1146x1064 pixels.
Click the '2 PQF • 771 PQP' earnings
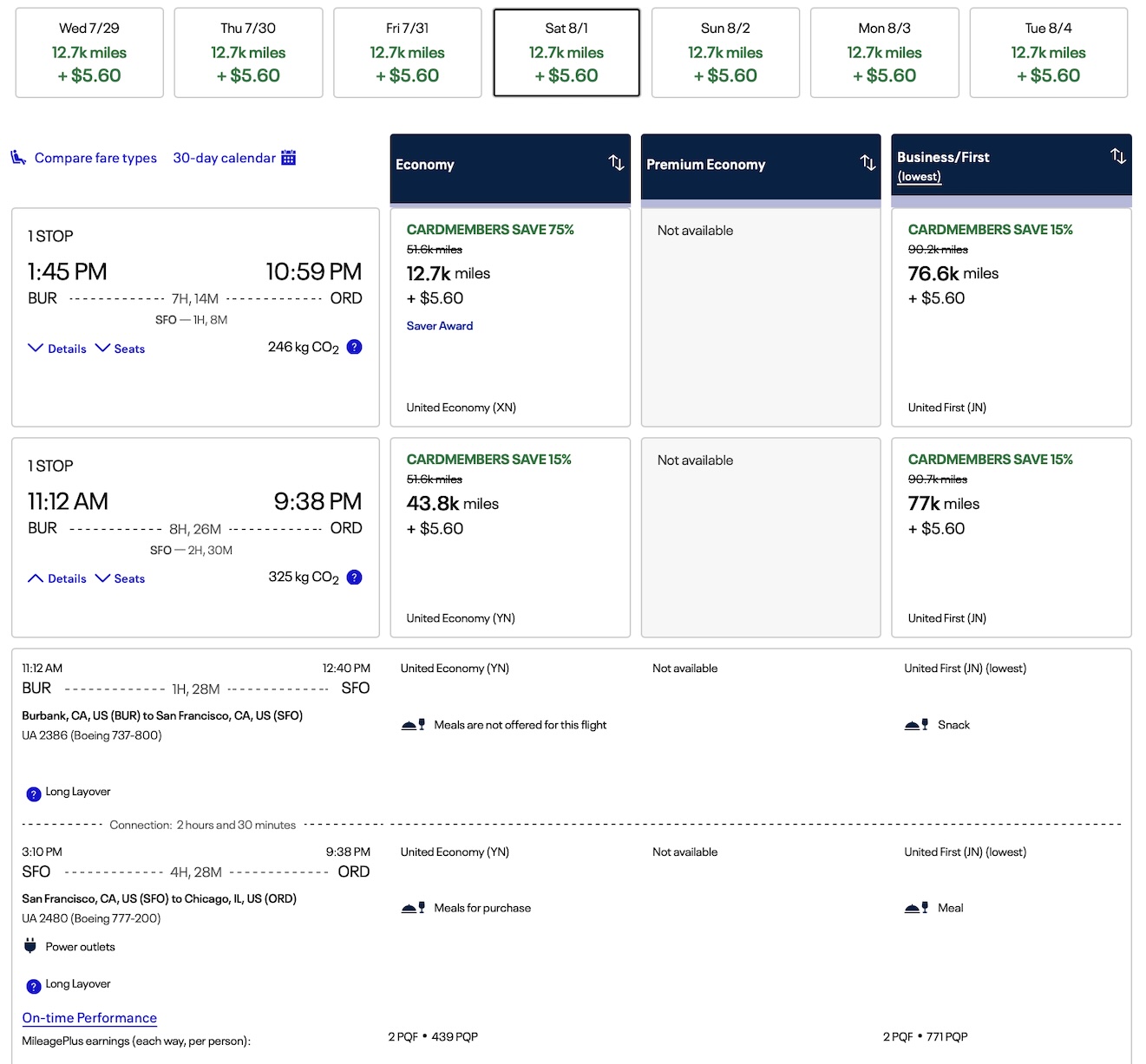pos(926,1036)
